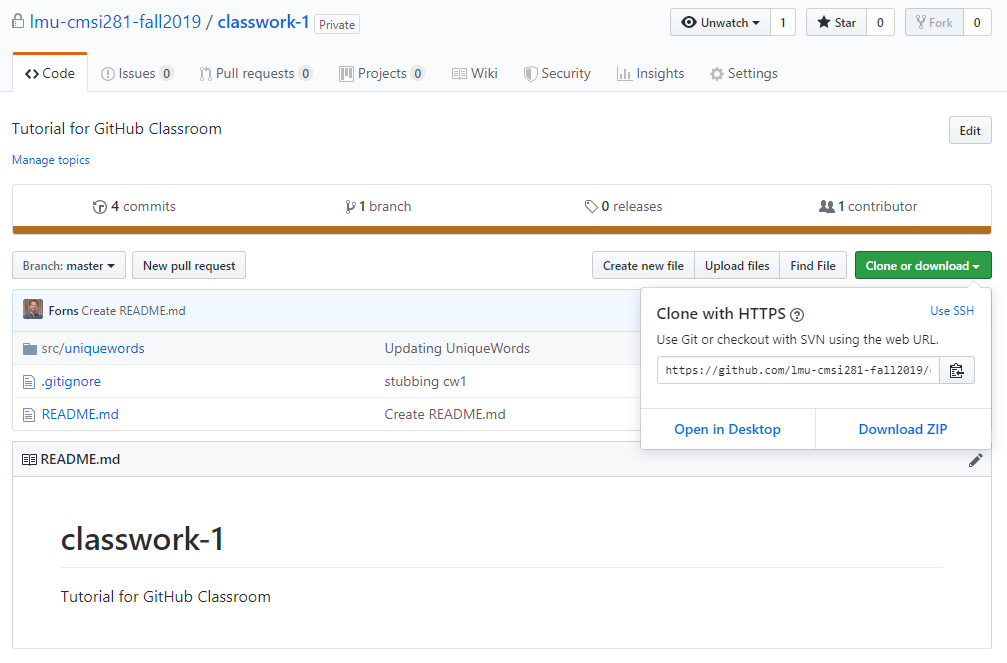The height and width of the screenshot is (663, 1007).
Task: Open the Pull requests tab
Action: click(x=256, y=73)
